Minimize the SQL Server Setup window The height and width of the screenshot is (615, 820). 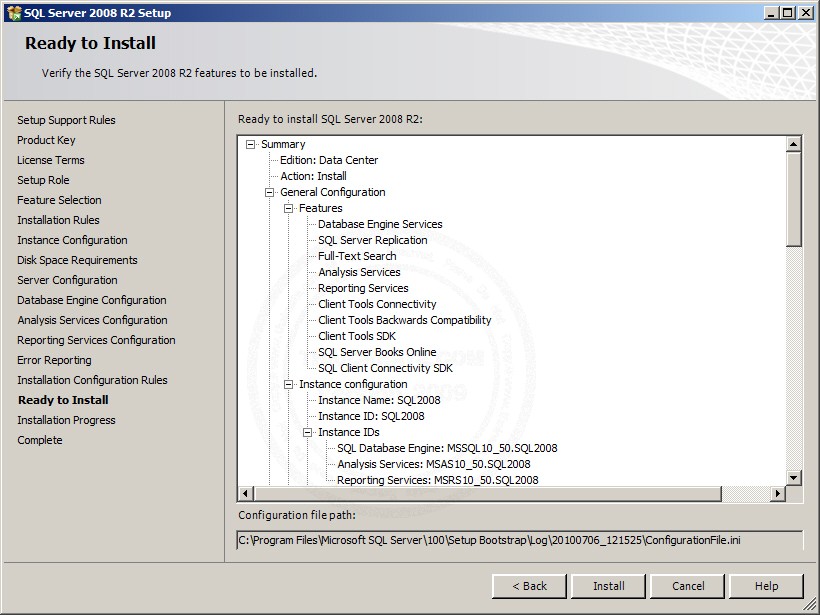point(770,13)
